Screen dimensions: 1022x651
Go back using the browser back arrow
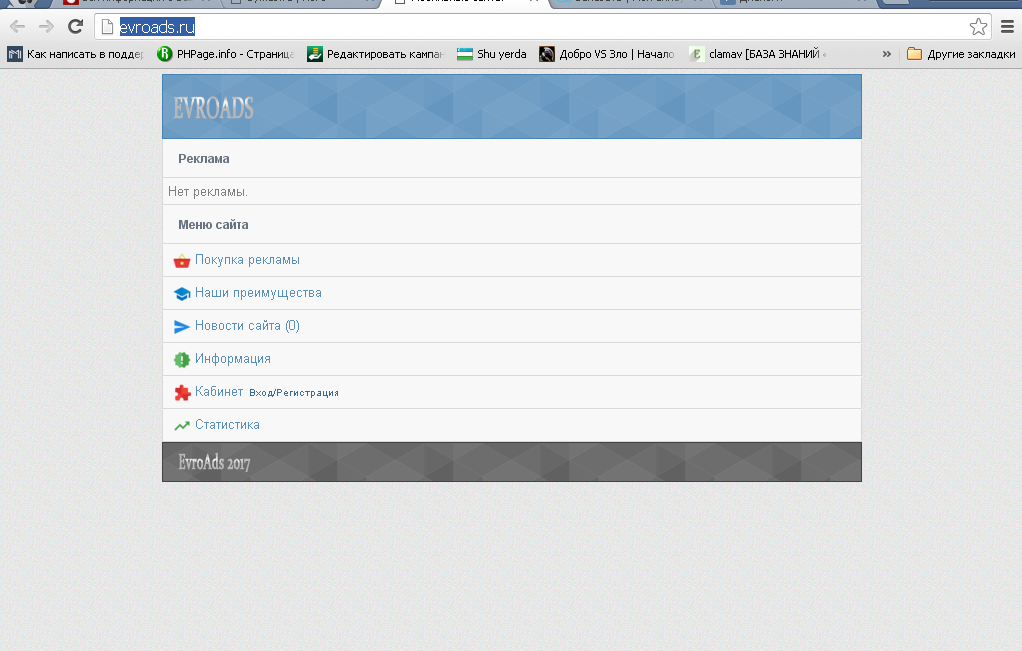pos(17,26)
